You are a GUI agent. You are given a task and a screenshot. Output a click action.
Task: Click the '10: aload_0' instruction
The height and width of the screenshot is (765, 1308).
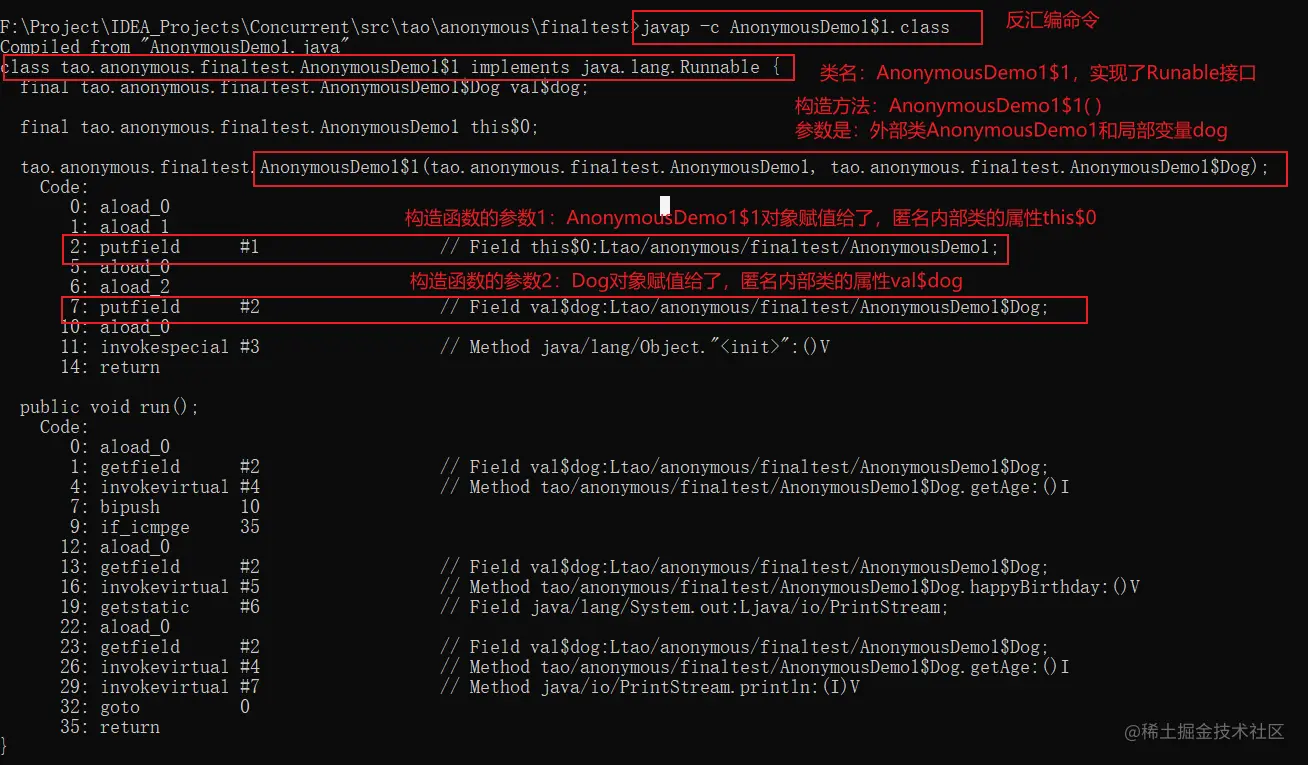pyautogui.click(x=115, y=327)
